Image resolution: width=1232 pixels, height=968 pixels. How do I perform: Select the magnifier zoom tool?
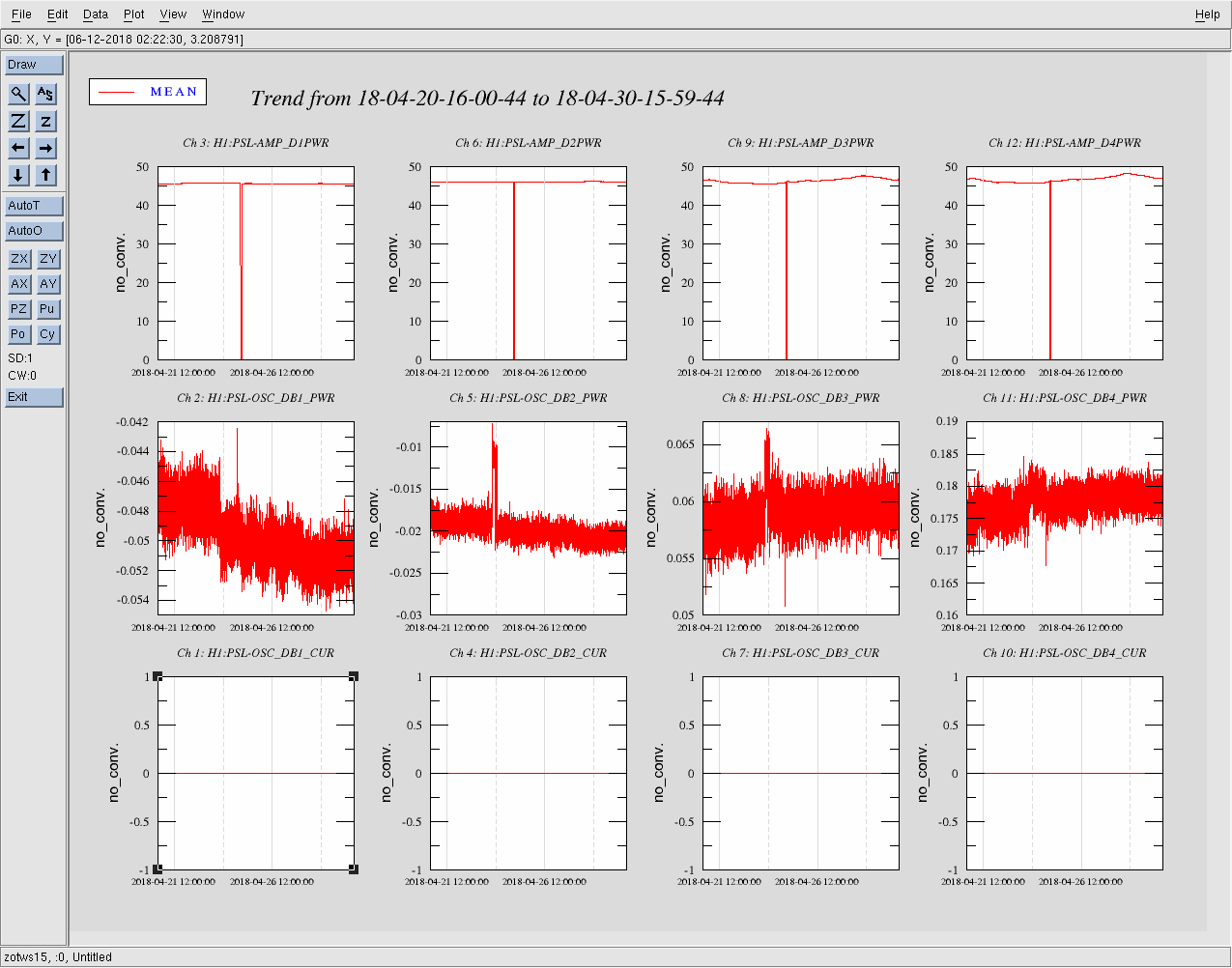[18, 94]
